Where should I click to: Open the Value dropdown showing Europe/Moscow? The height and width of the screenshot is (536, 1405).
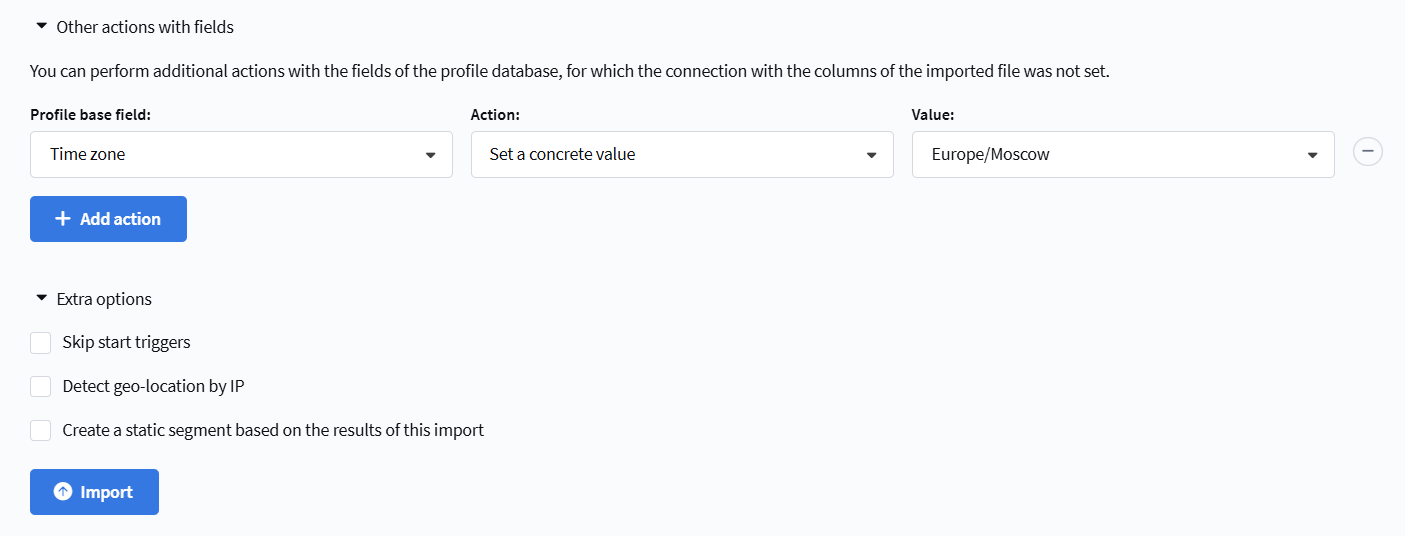point(1123,155)
